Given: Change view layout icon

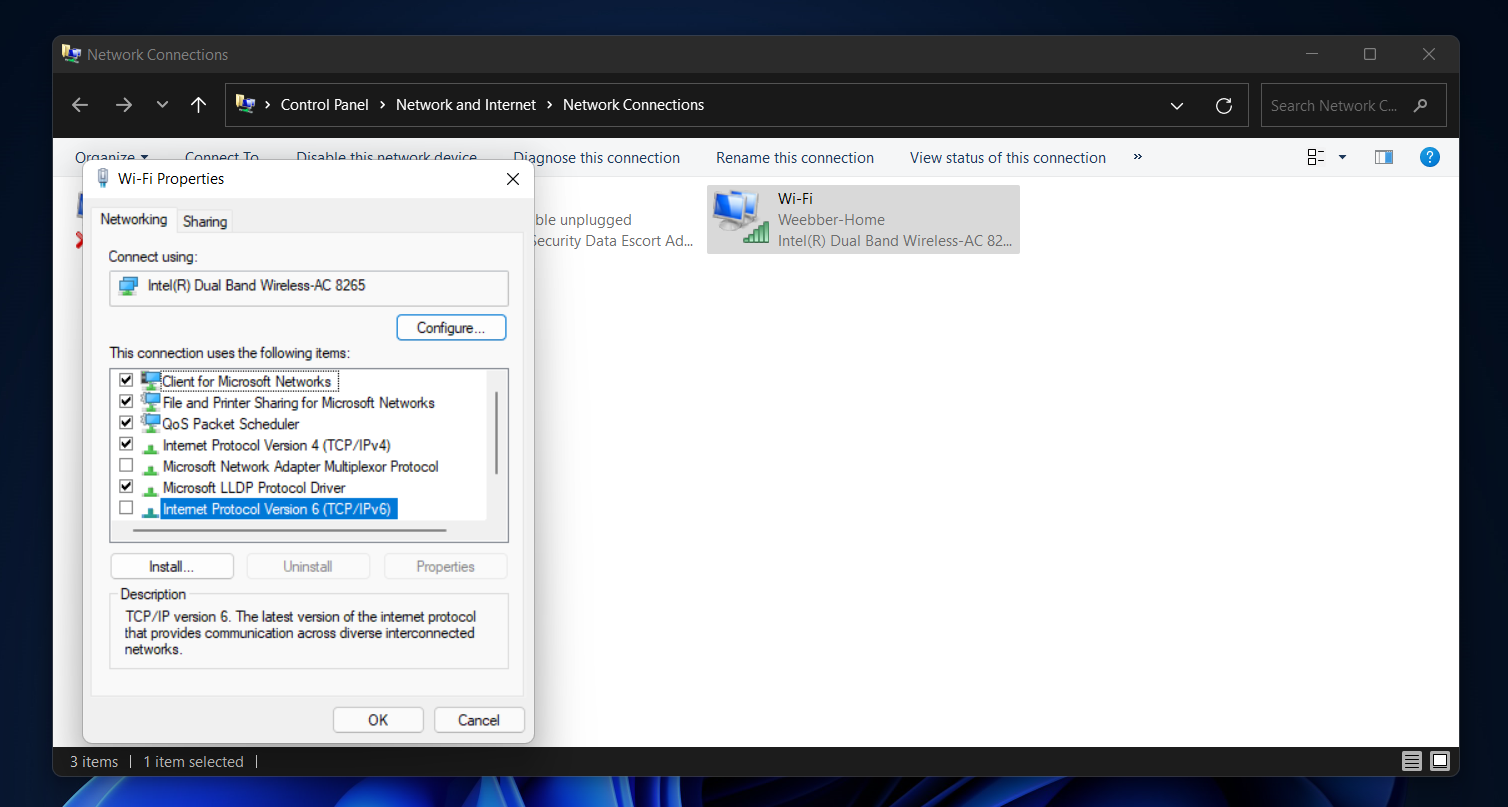Looking at the screenshot, I should 1316,157.
